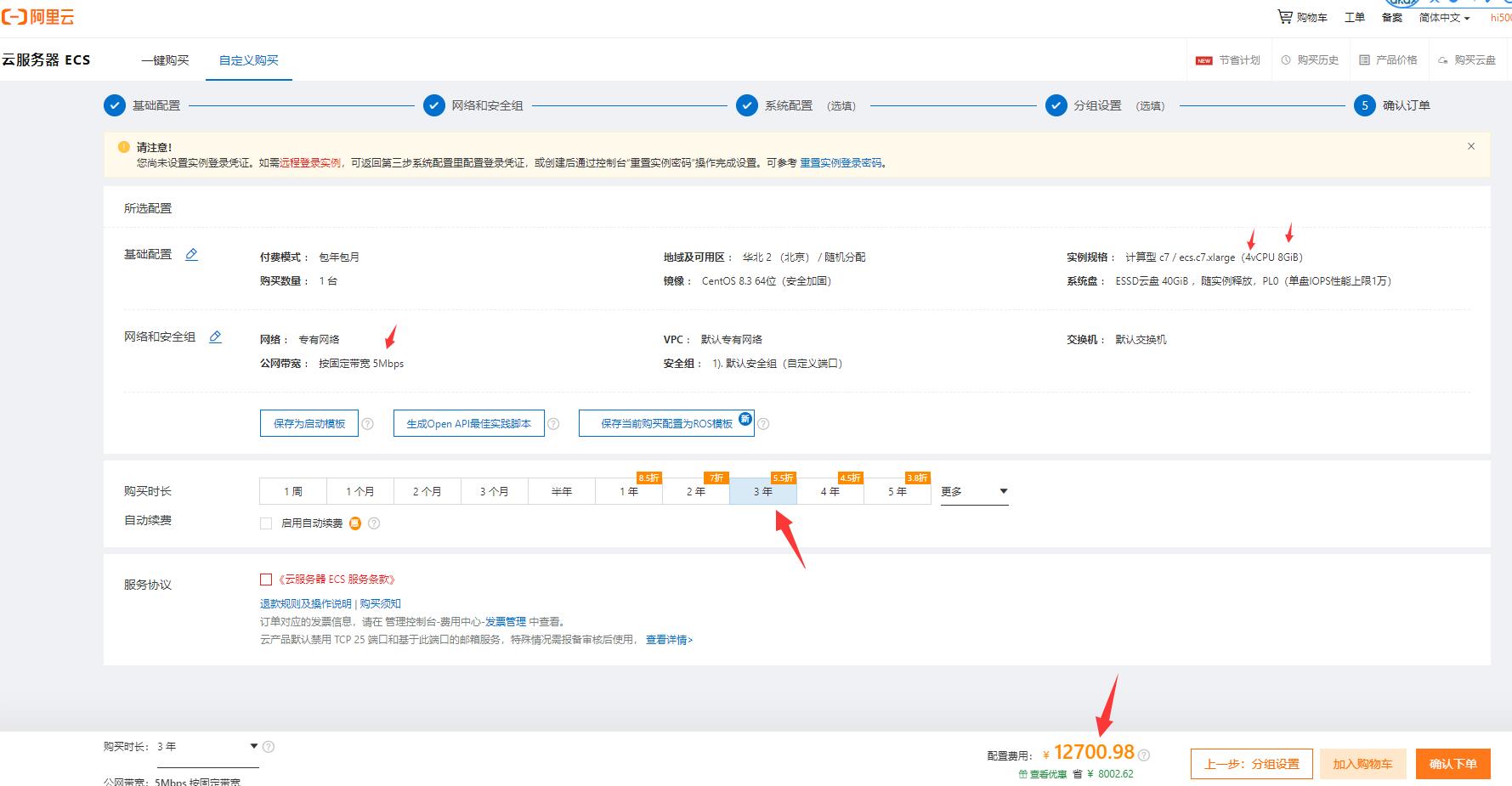Click the 保存为启动模板 button
The image size is (1512, 786).
pos(309,423)
